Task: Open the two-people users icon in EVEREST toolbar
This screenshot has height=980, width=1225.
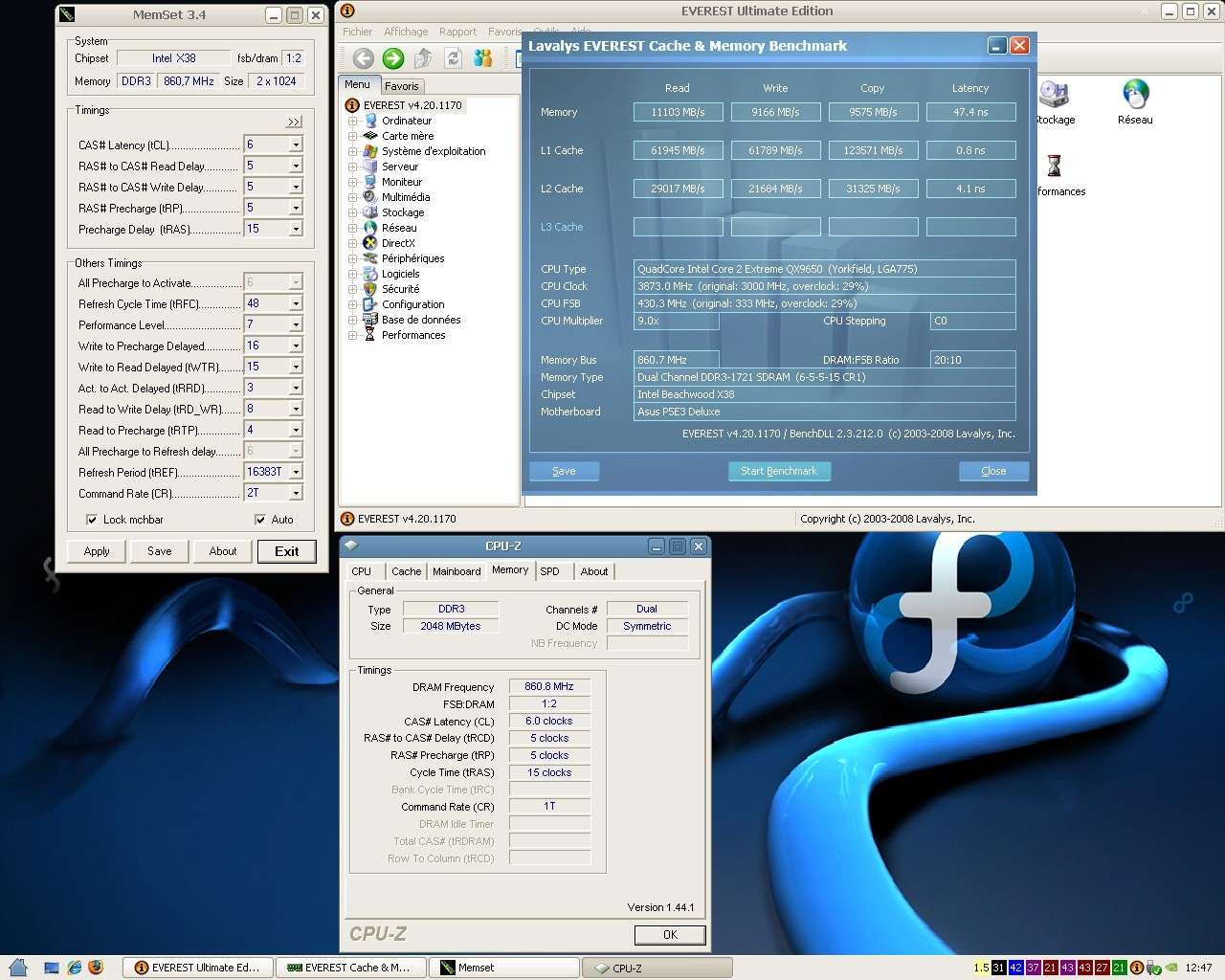Action: tap(483, 58)
